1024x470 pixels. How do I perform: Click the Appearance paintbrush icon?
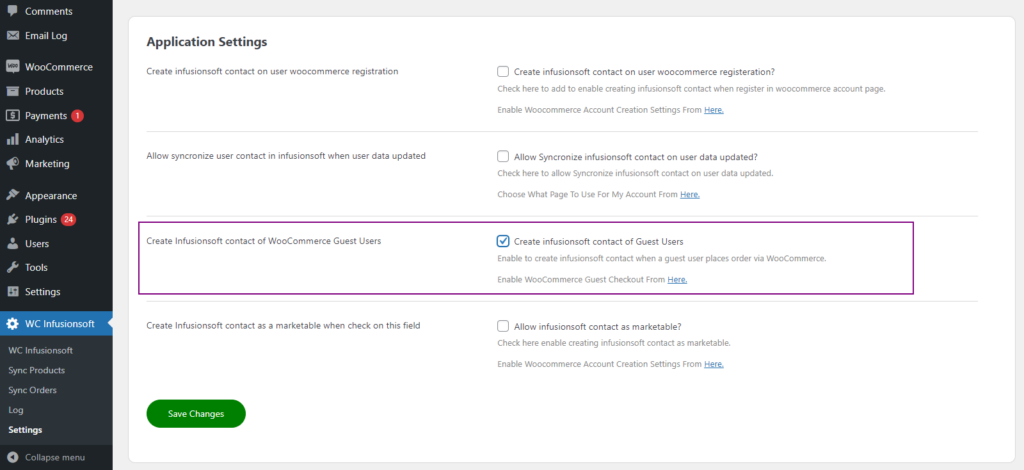pyautogui.click(x=12, y=195)
